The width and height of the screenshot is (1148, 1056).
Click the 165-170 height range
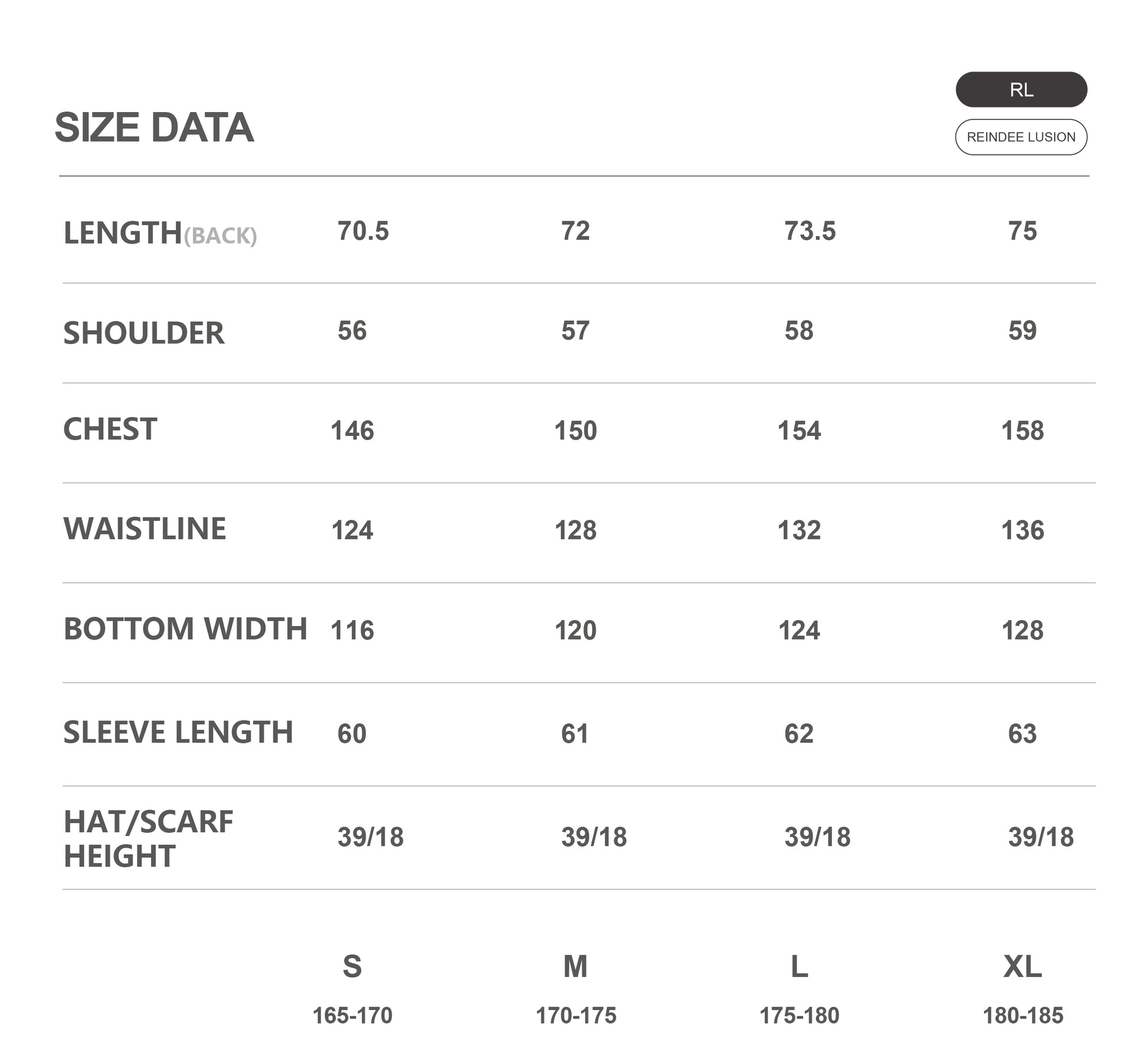coord(352,1015)
